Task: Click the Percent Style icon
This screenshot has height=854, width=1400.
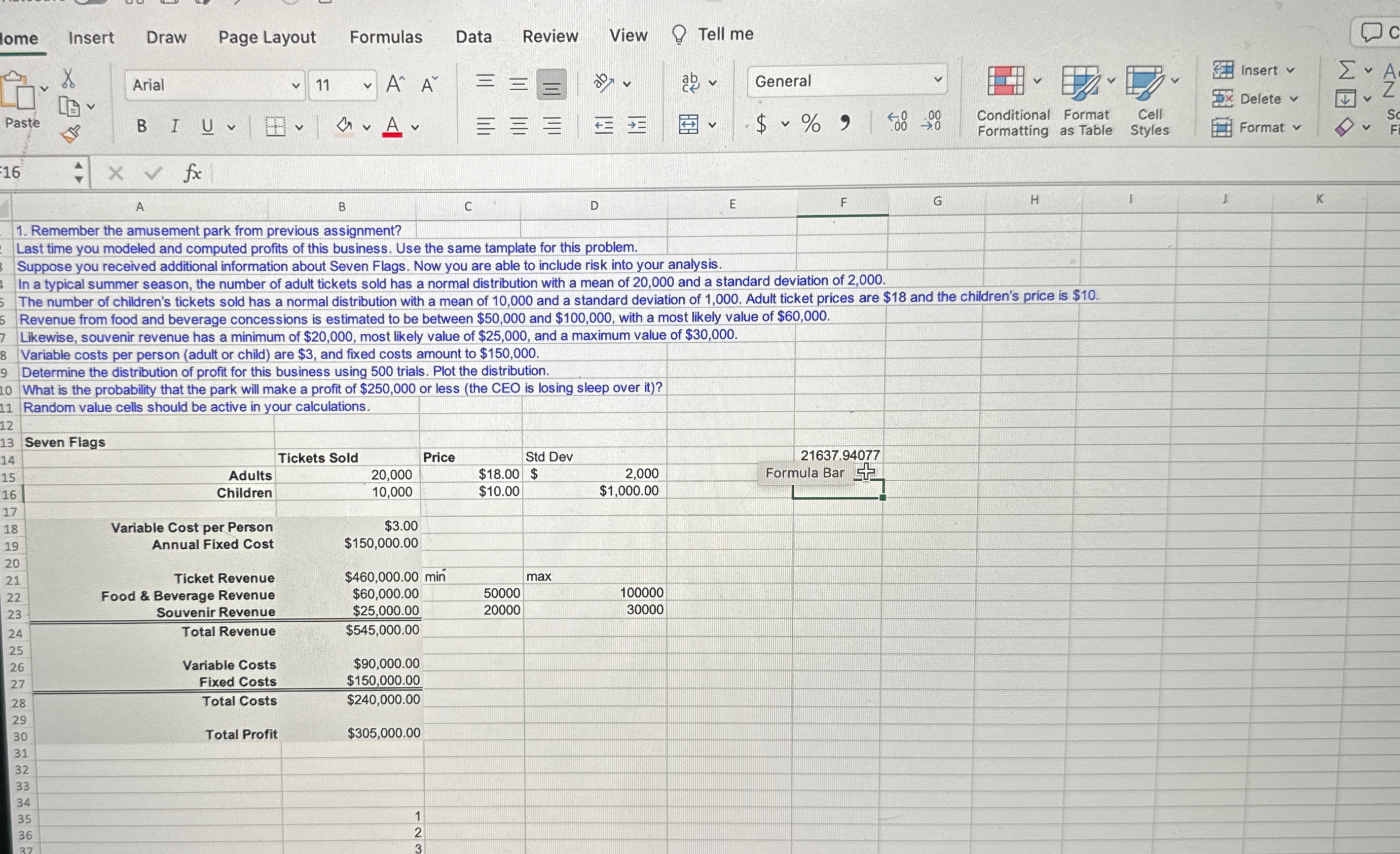Action: pos(811,123)
